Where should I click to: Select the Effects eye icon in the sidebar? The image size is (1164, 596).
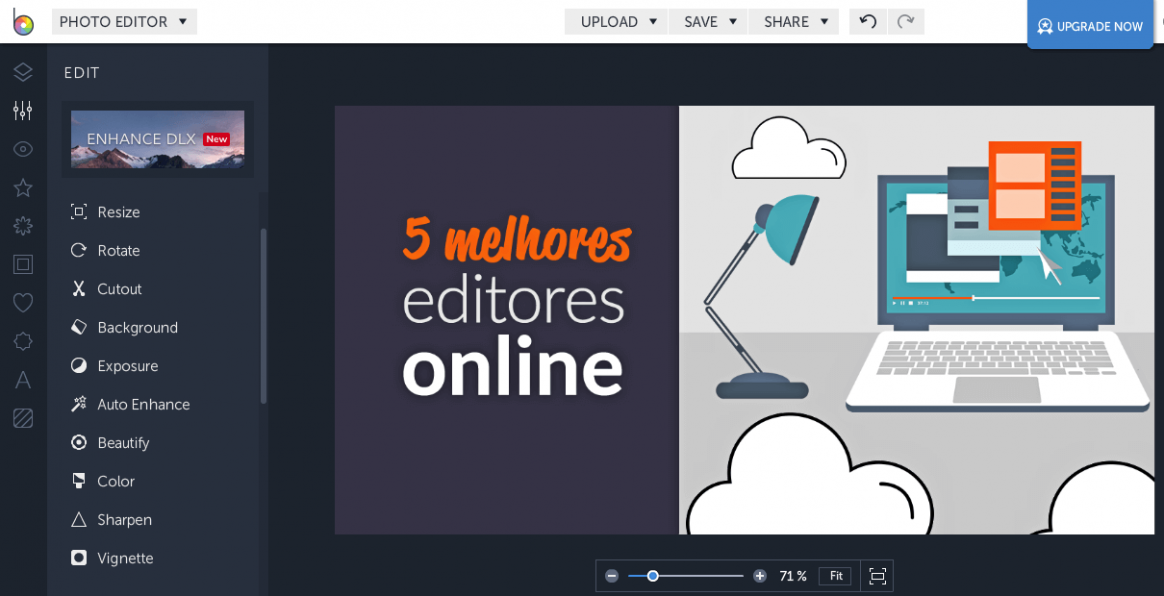pos(22,149)
